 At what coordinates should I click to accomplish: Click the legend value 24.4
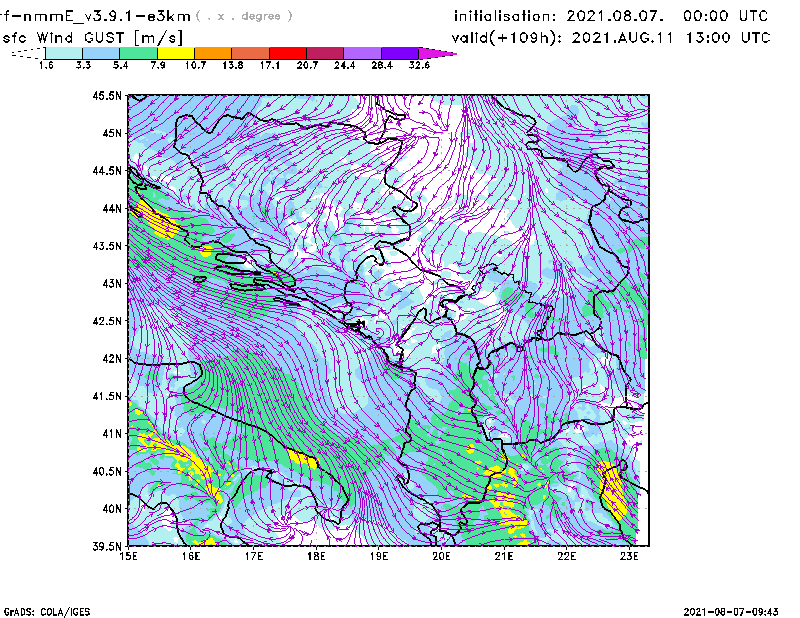click(344, 65)
